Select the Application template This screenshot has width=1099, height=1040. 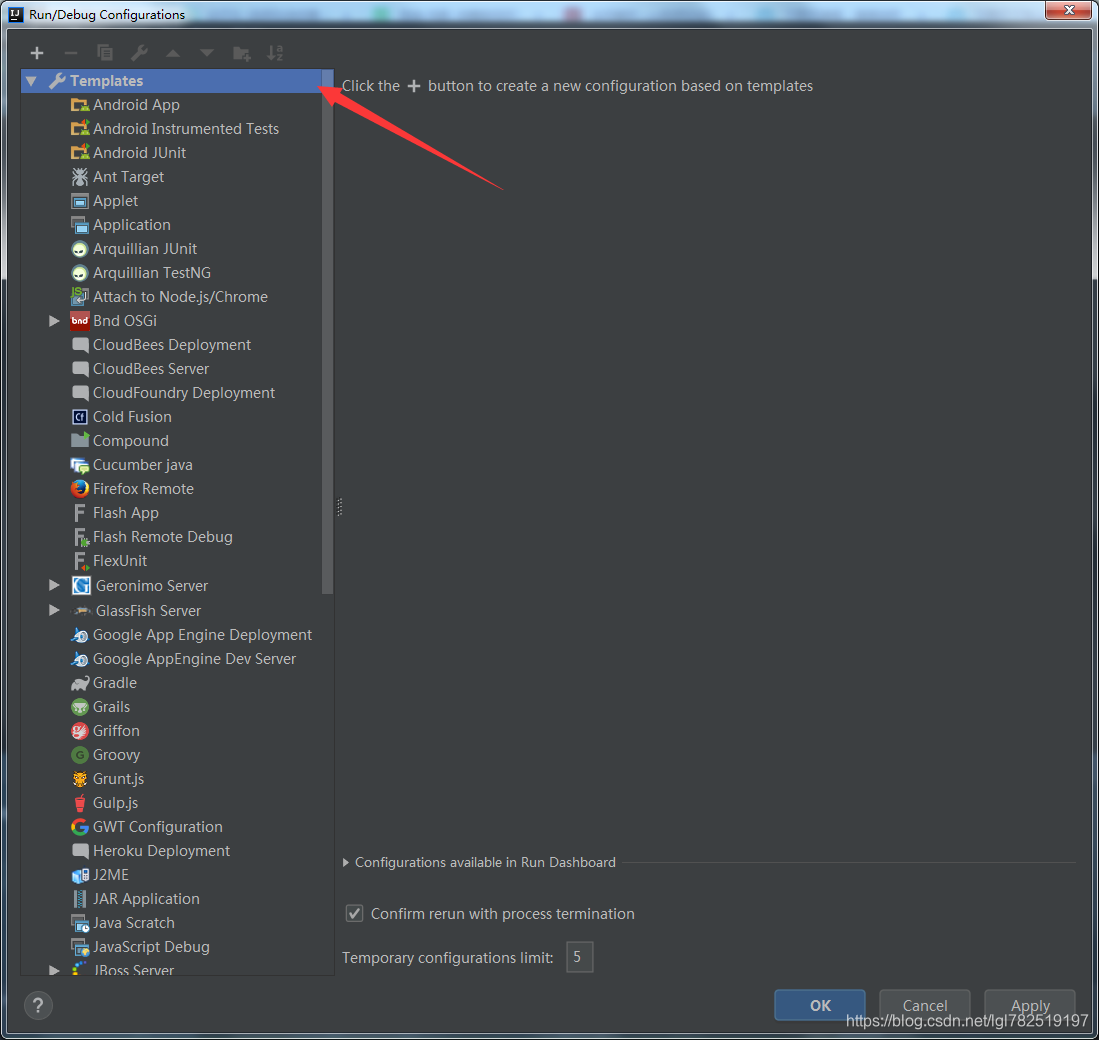(132, 225)
